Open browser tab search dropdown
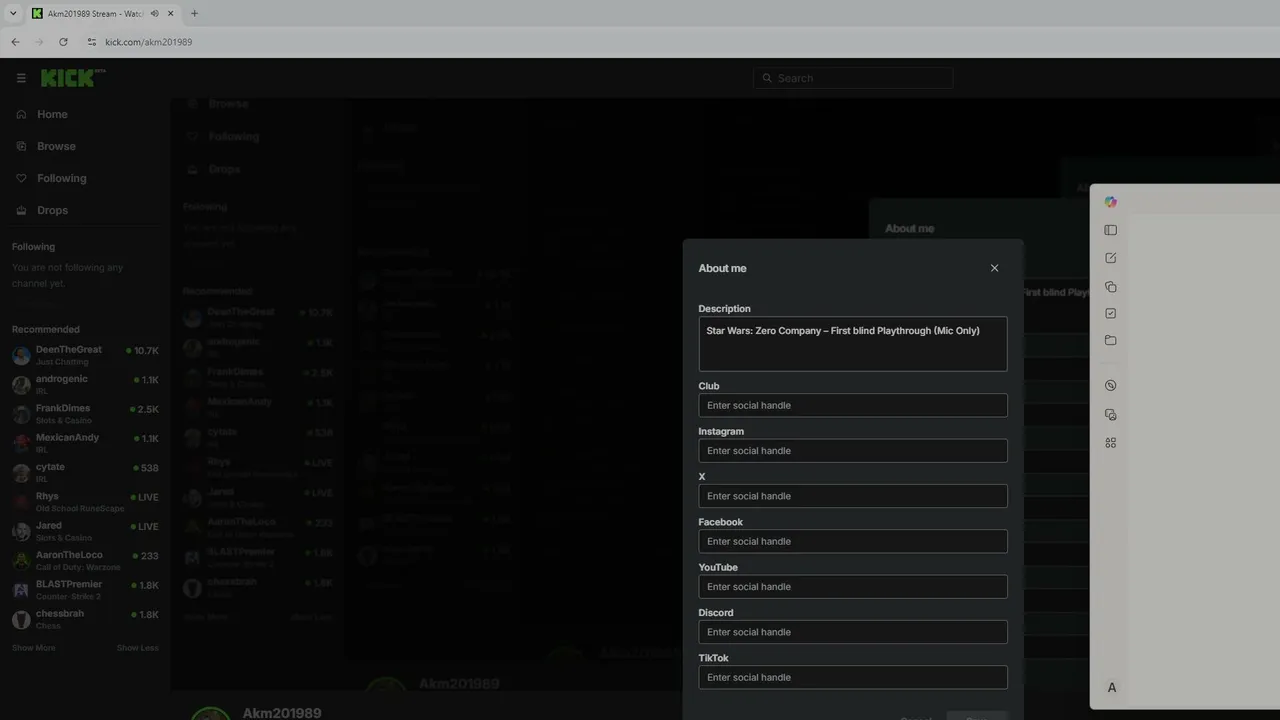The image size is (1280, 720). 13,13
